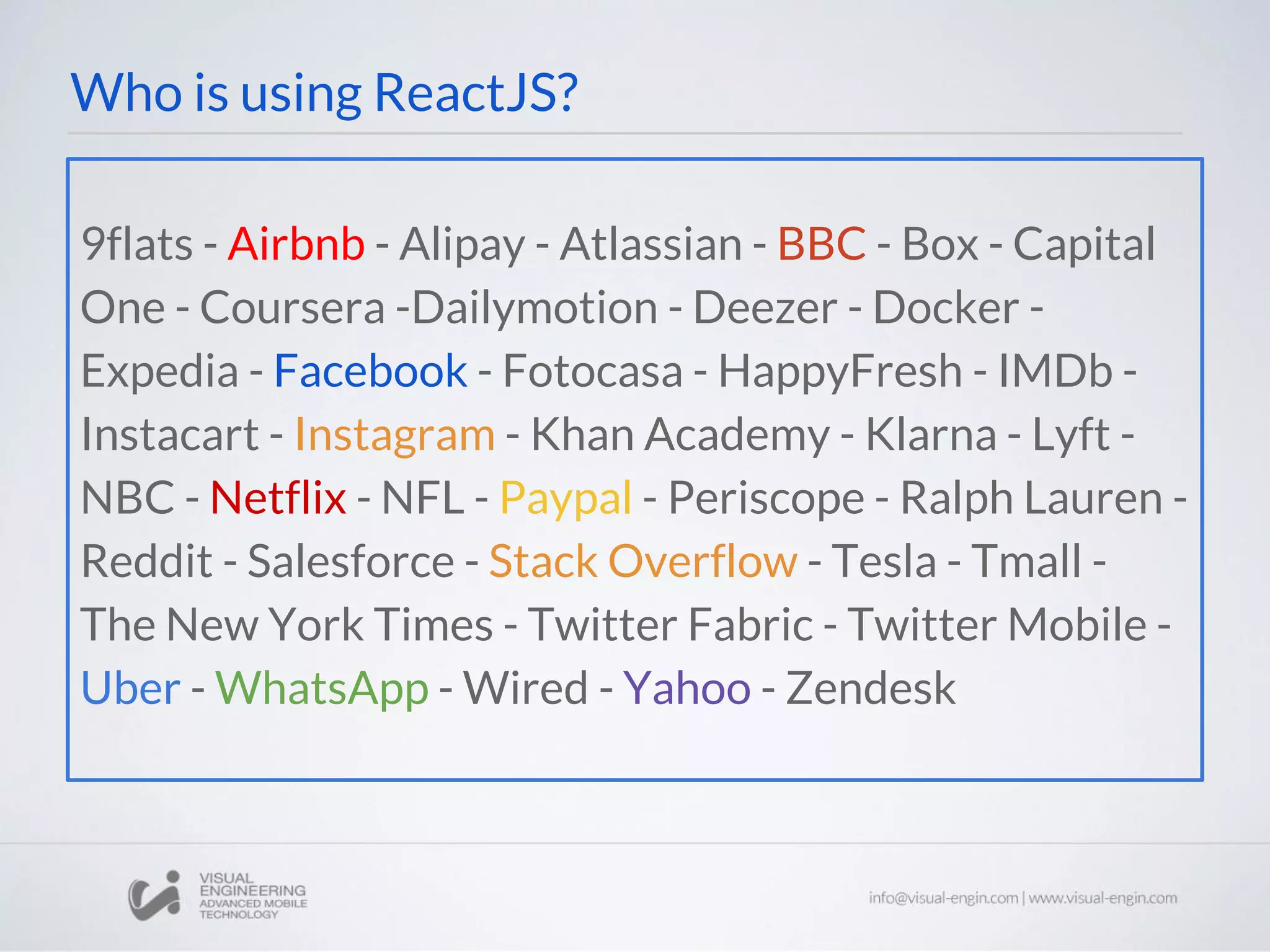Click the Twitter Mobile text
This screenshot has width=1270, height=952.
pos(997,625)
